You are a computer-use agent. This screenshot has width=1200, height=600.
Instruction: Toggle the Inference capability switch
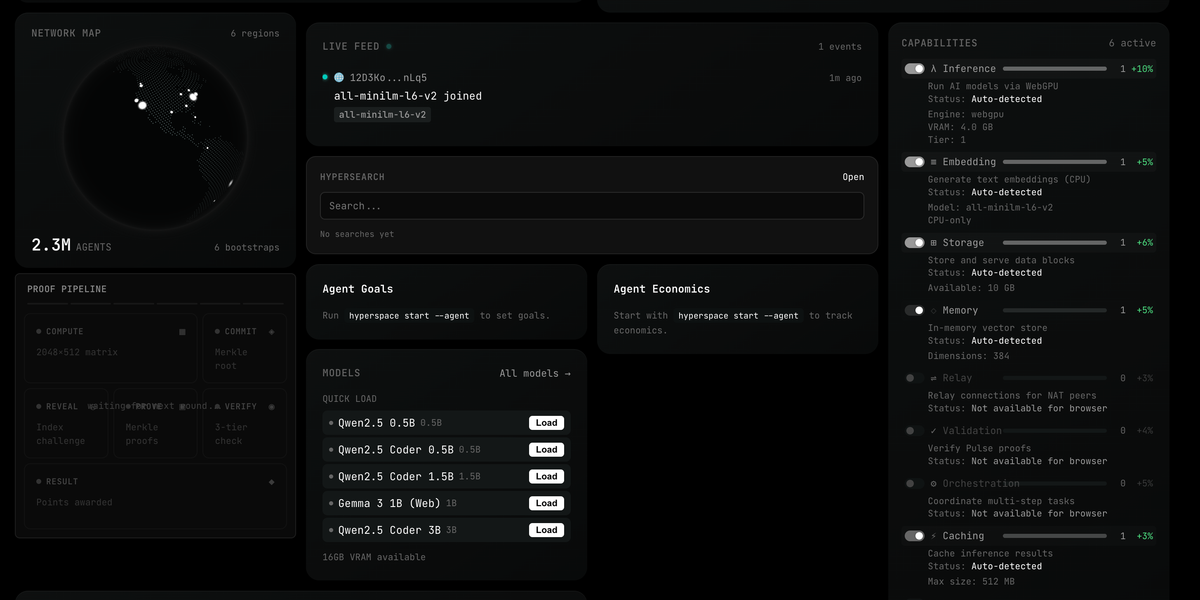point(914,69)
